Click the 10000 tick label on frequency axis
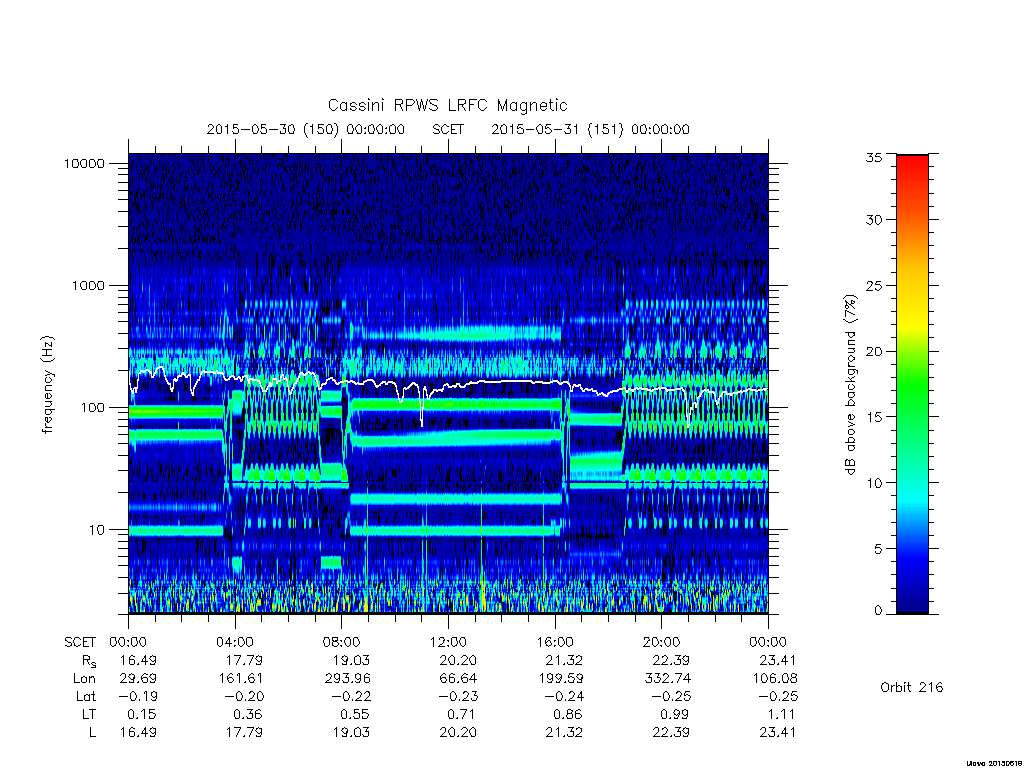The height and width of the screenshot is (768, 1024). pyautogui.click(x=84, y=164)
